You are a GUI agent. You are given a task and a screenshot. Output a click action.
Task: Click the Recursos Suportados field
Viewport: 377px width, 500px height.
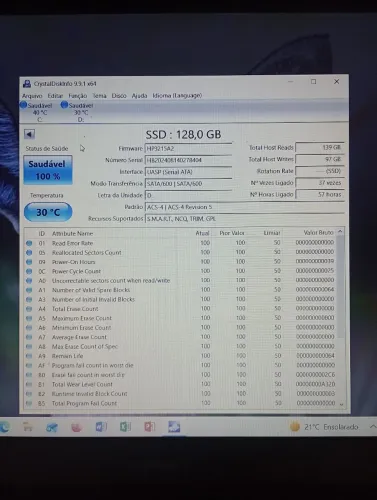[245, 219]
